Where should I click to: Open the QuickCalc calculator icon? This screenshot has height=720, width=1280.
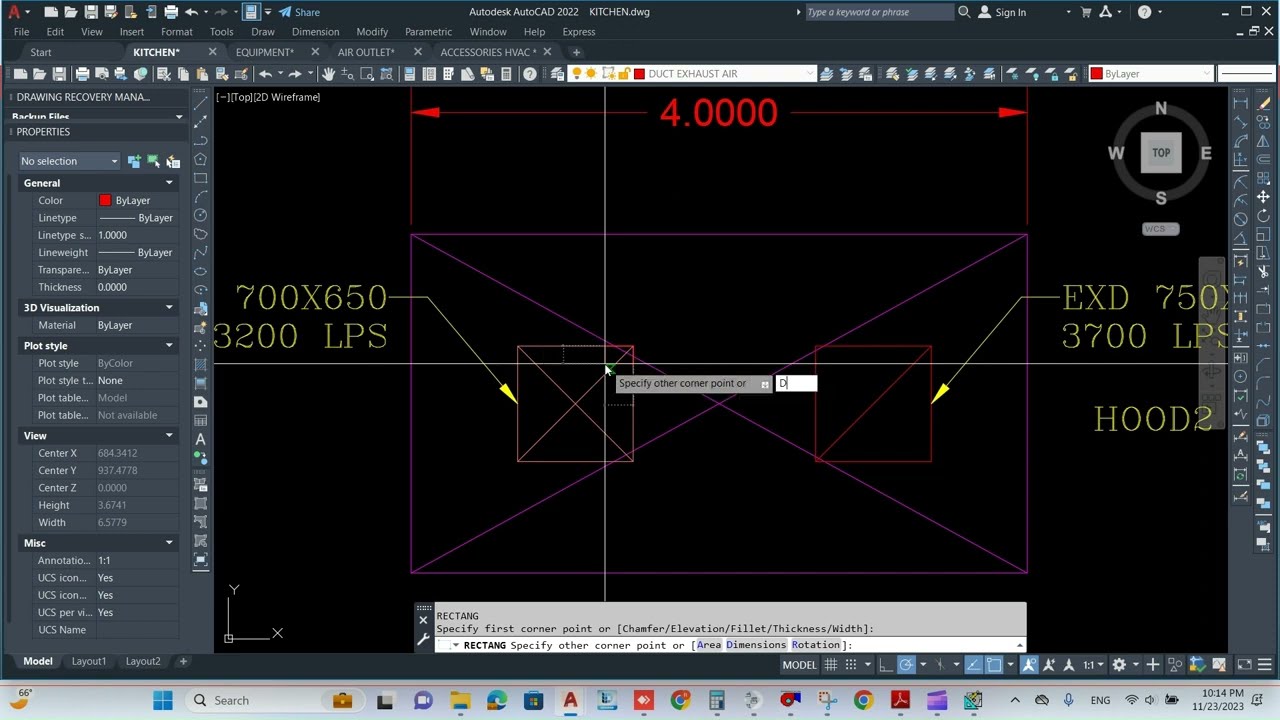(x=506, y=74)
